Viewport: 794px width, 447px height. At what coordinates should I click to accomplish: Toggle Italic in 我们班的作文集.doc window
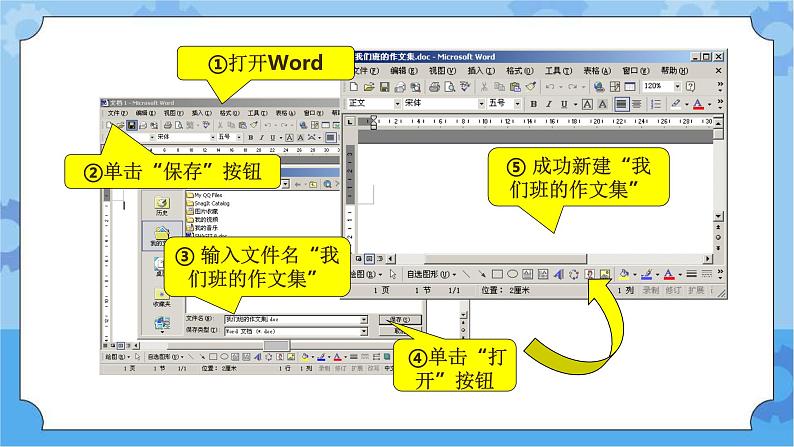tap(548, 103)
